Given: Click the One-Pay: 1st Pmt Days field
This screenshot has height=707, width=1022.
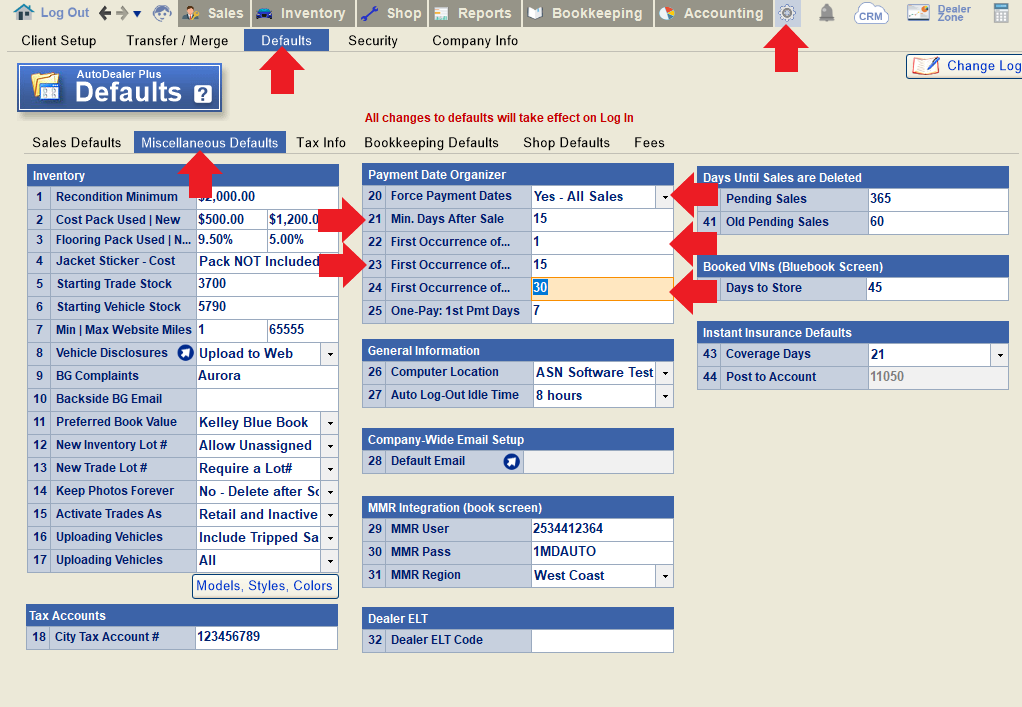Looking at the screenshot, I should [602, 311].
